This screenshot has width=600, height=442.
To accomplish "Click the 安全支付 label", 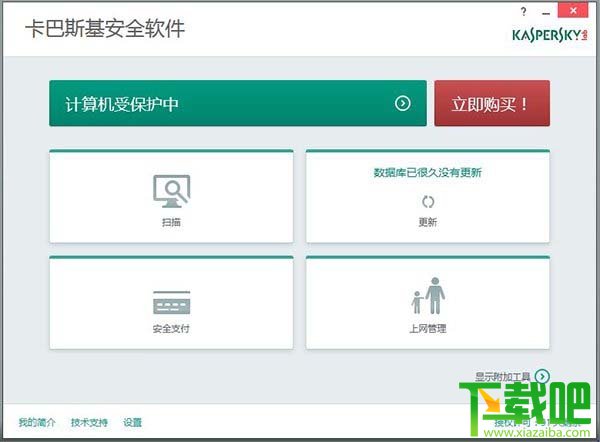I will tap(171, 328).
